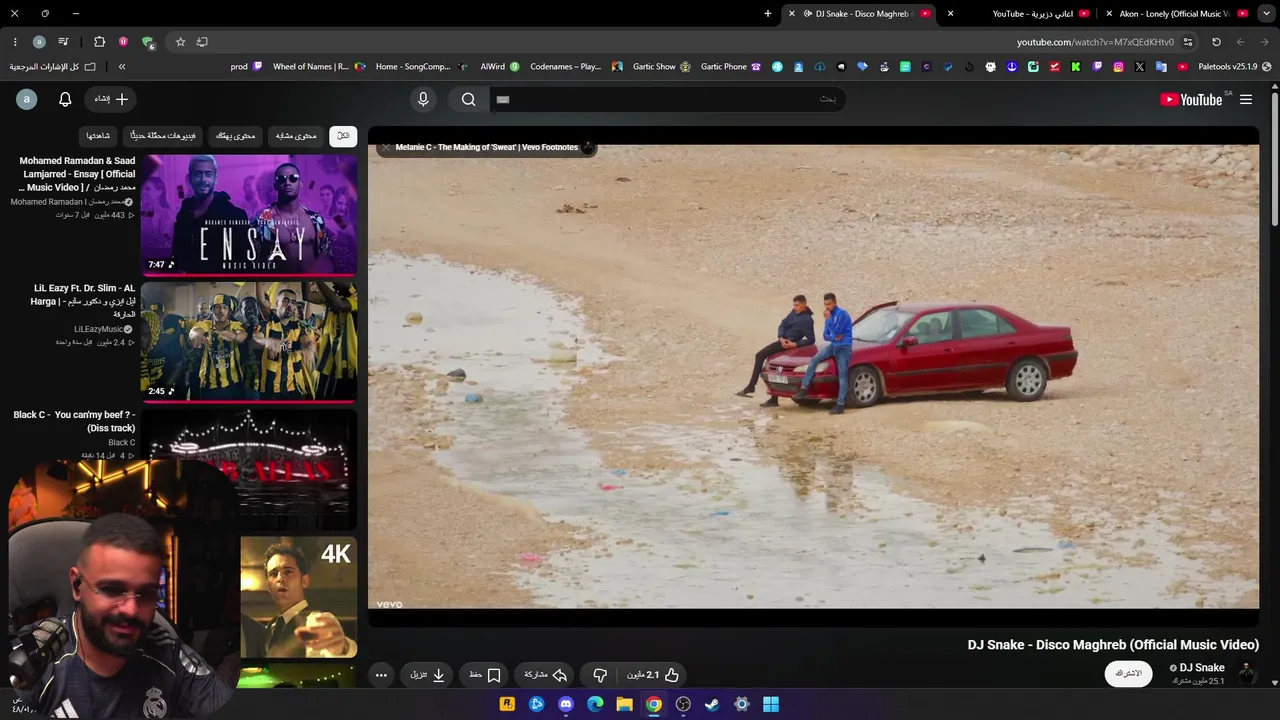Image resolution: width=1280 pixels, height=720 pixels.
Task: Navigate forward in the browser
Action: click(x=1241, y=42)
